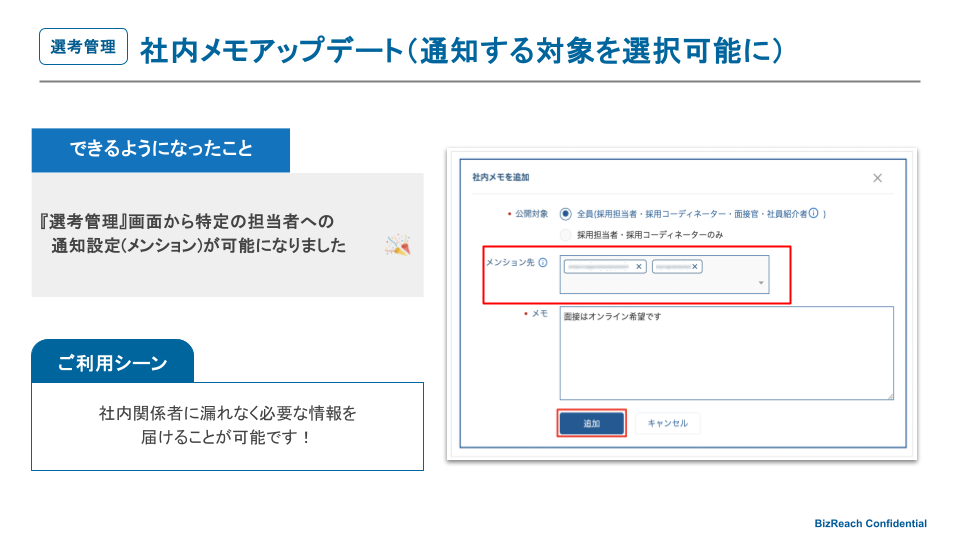The width and height of the screenshot is (960, 540).
Task: Click the memo text 面接はオンライン希望です
Action: [x=612, y=317]
